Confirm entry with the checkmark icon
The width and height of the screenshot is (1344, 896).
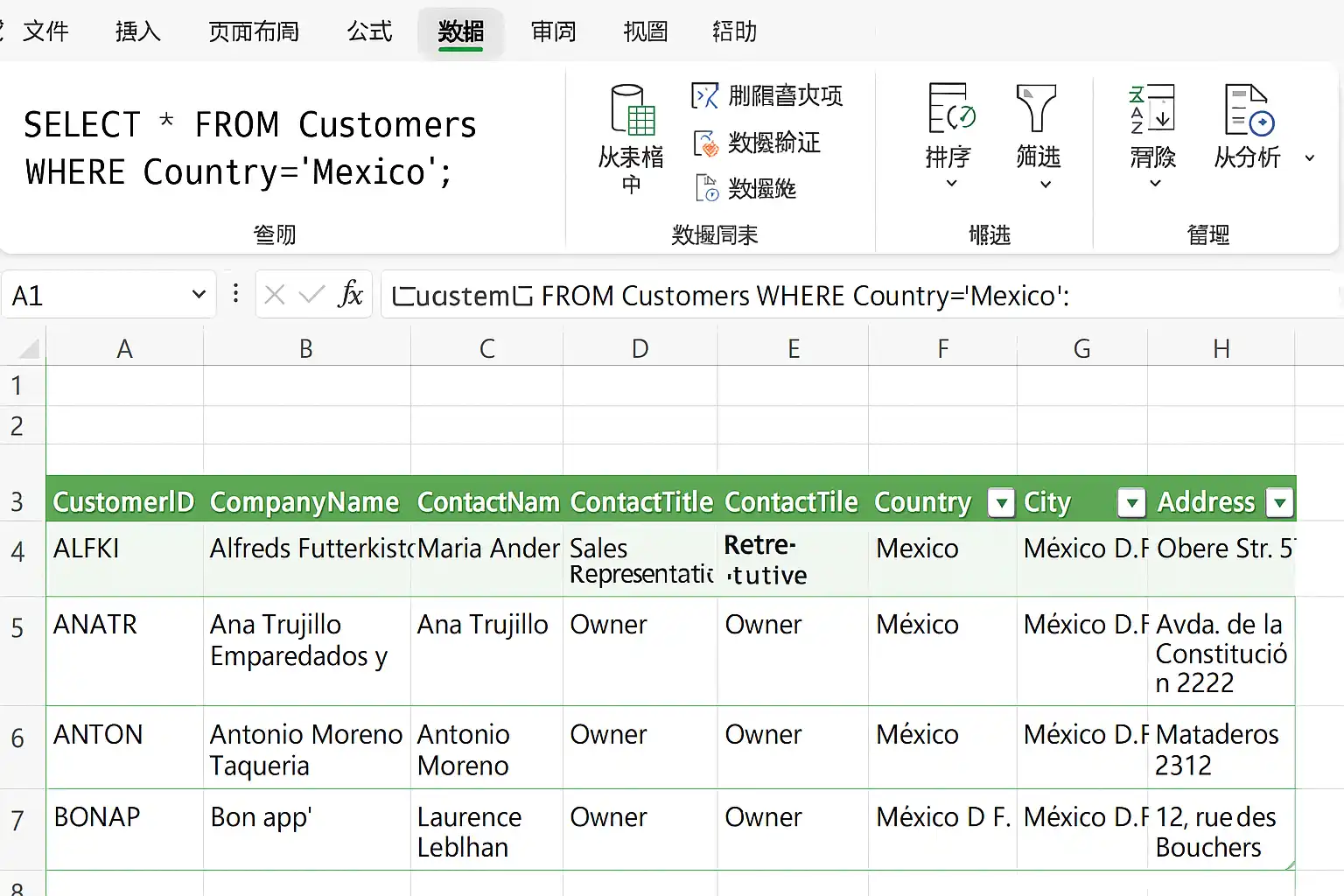[x=311, y=295]
